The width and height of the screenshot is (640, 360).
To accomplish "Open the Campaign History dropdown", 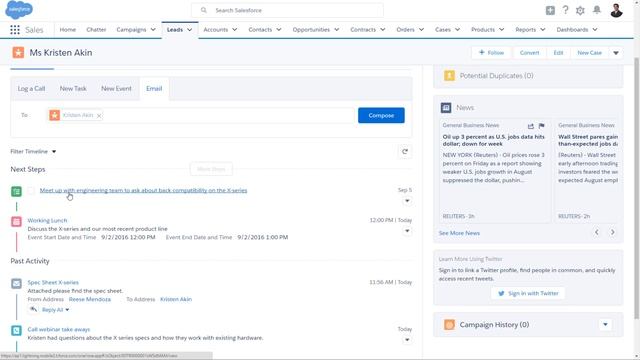I will pyautogui.click(x=605, y=324).
